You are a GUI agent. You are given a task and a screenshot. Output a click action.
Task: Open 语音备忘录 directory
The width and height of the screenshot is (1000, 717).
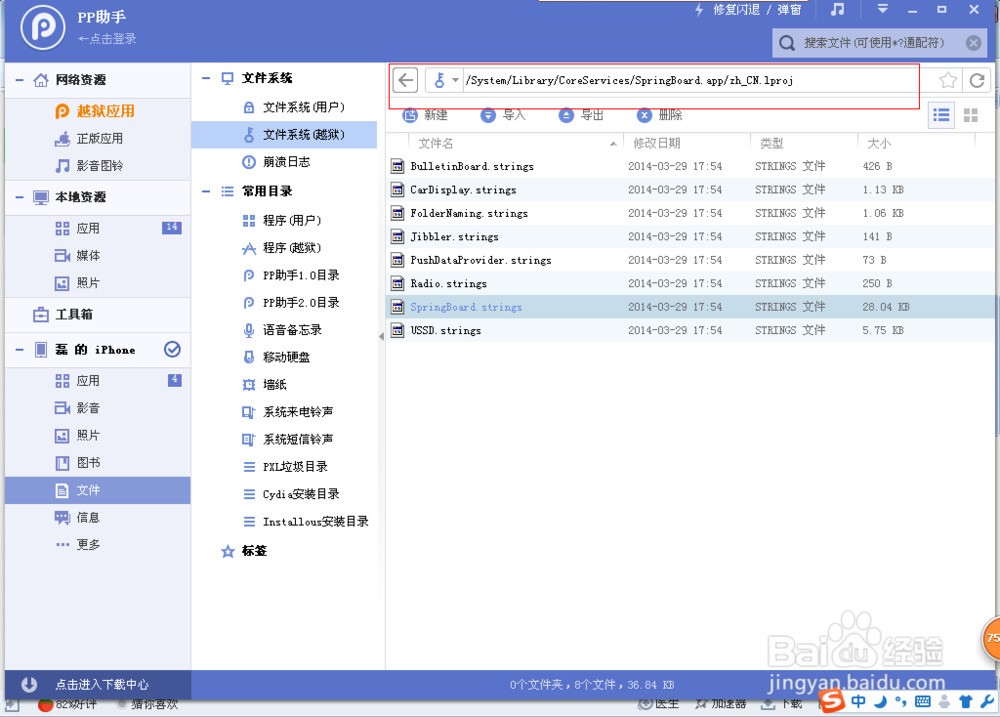click(282, 330)
